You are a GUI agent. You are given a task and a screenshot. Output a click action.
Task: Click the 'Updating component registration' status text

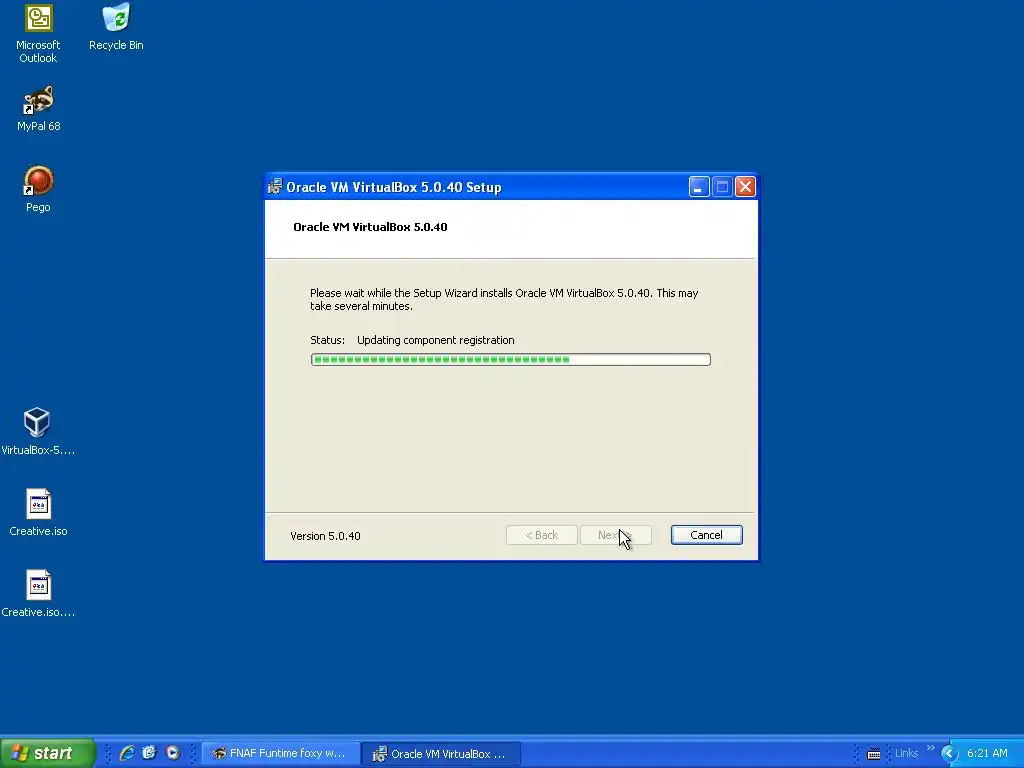click(x=436, y=340)
